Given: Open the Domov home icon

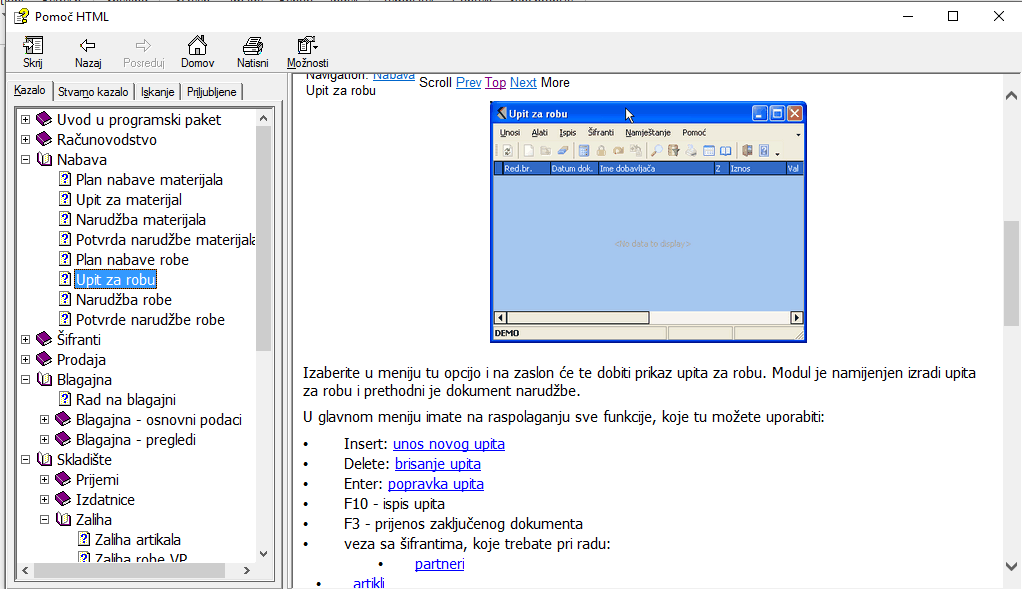Looking at the screenshot, I should point(197,46).
